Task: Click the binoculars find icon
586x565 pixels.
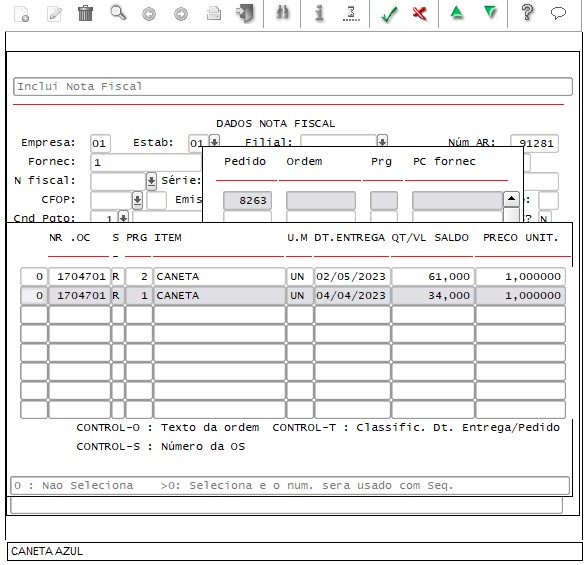Action: point(283,13)
